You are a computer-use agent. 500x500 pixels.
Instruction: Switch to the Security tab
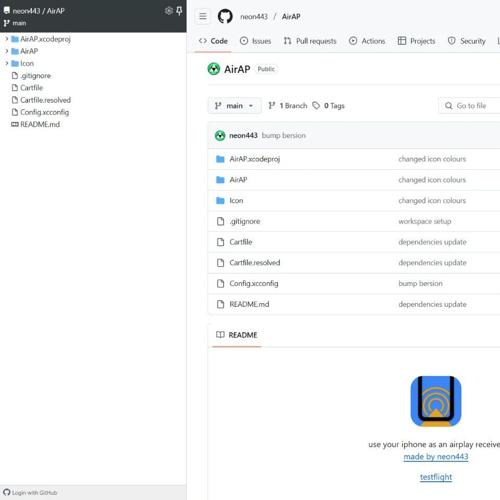[466, 41]
